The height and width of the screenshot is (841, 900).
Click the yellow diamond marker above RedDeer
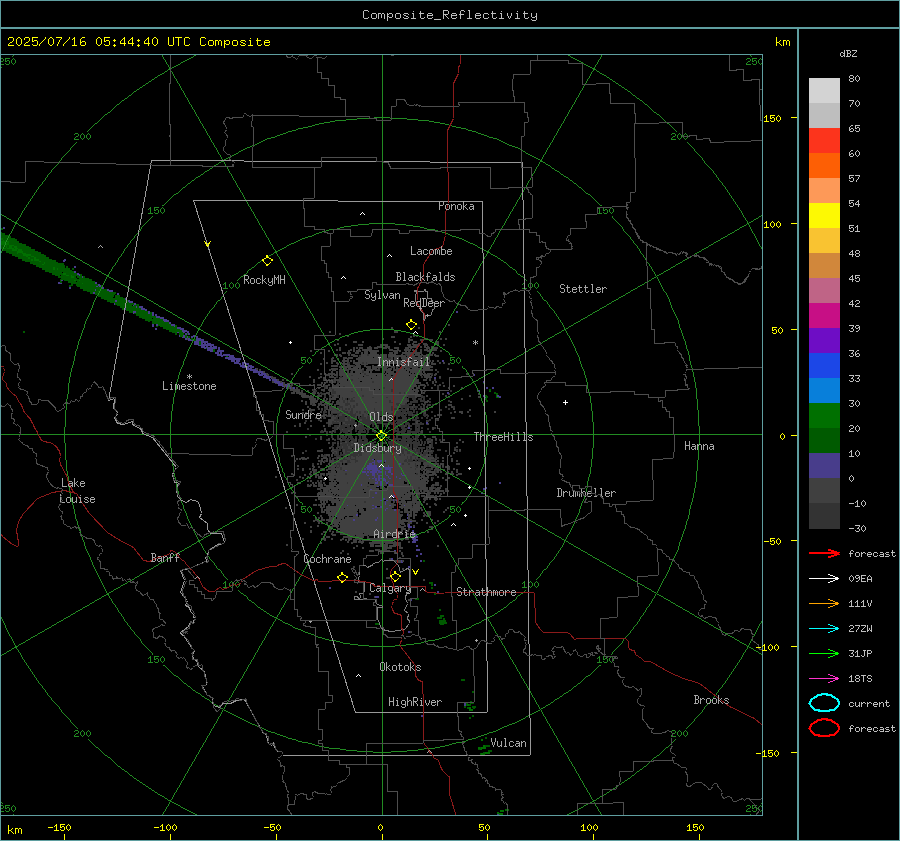pos(412,325)
